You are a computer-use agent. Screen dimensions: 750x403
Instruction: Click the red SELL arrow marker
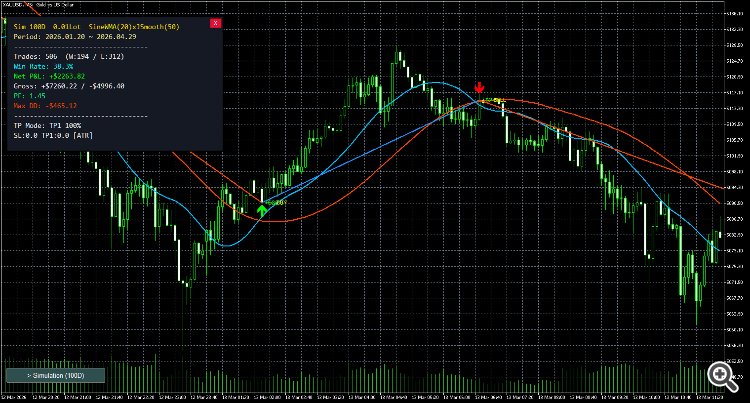479,87
